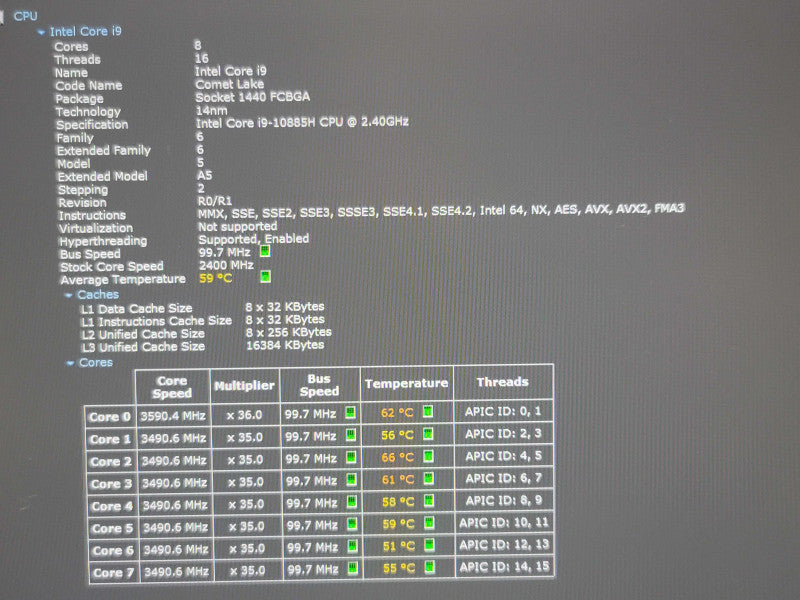
Task: Click Core 3 temperature graph icon
Action: 429,478
